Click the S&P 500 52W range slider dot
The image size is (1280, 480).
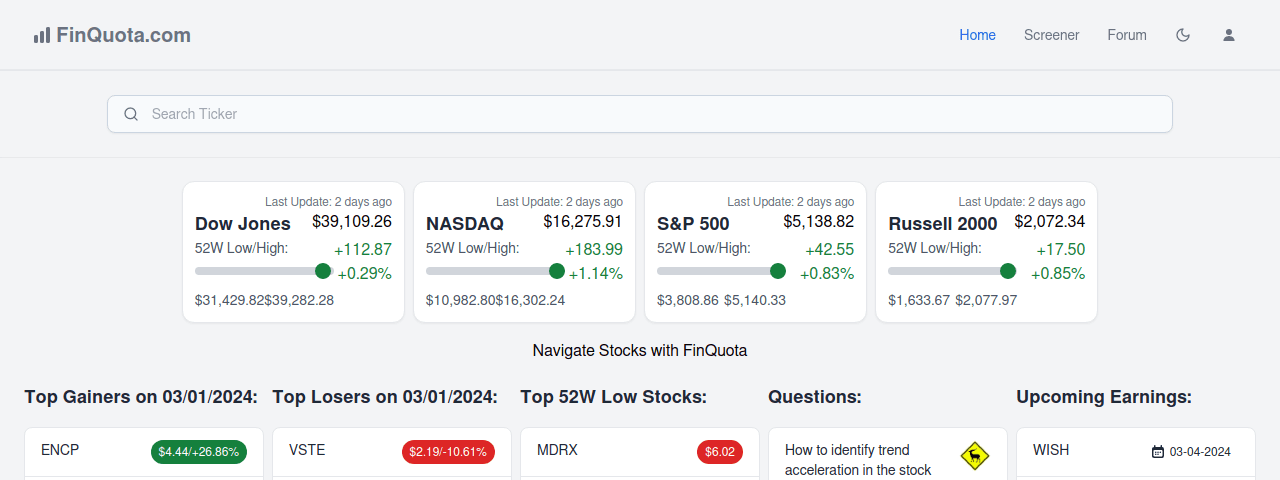point(778,271)
